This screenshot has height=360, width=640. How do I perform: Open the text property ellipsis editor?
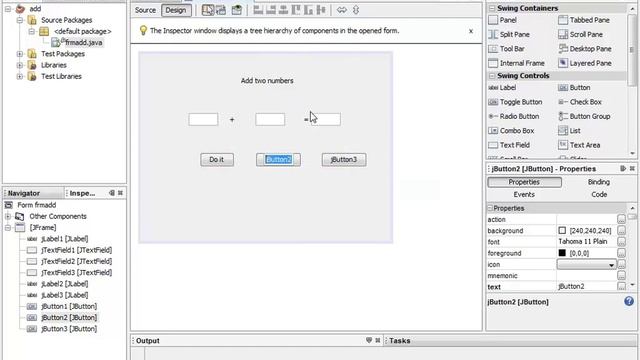pyautogui.click(x=621, y=287)
